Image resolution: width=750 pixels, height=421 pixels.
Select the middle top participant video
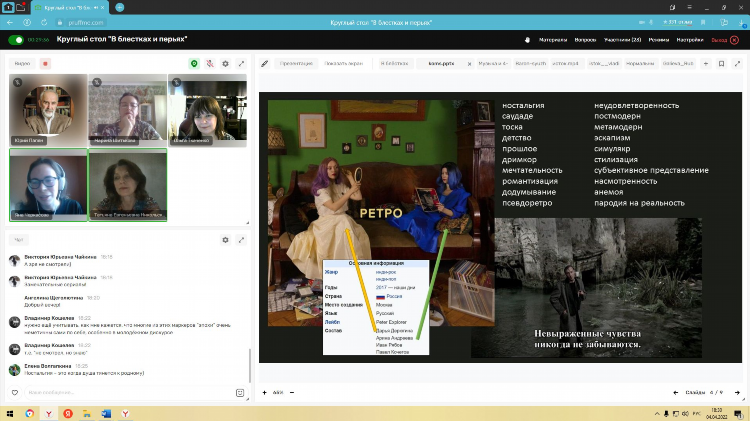[128, 110]
